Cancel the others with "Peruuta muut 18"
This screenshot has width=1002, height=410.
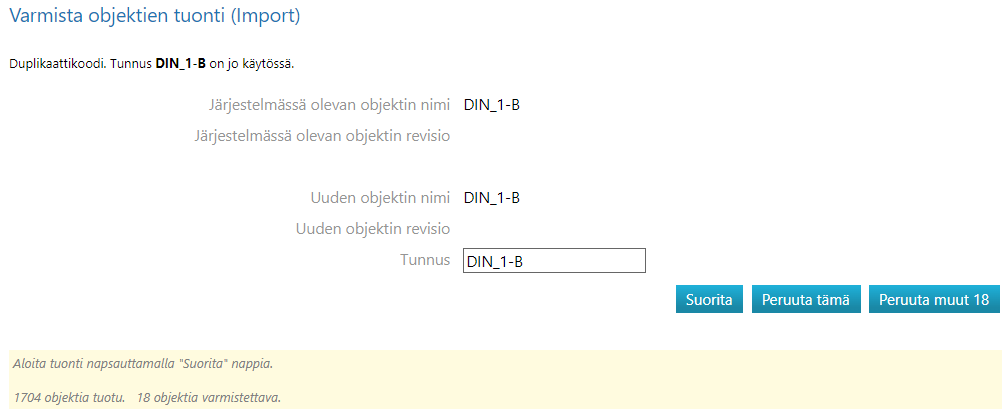click(x=934, y=299)
